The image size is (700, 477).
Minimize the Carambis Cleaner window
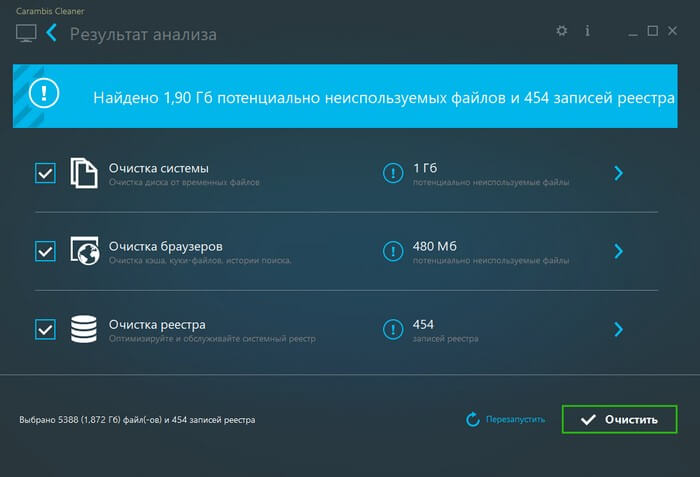[x=633, y=34]
